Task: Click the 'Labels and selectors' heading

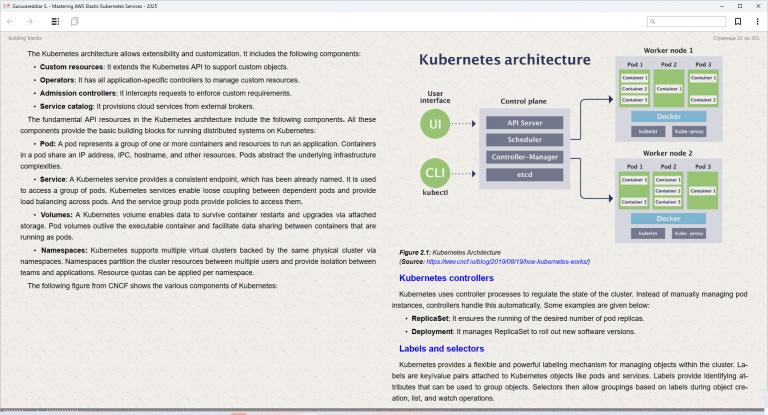Action: click(441, 348)
